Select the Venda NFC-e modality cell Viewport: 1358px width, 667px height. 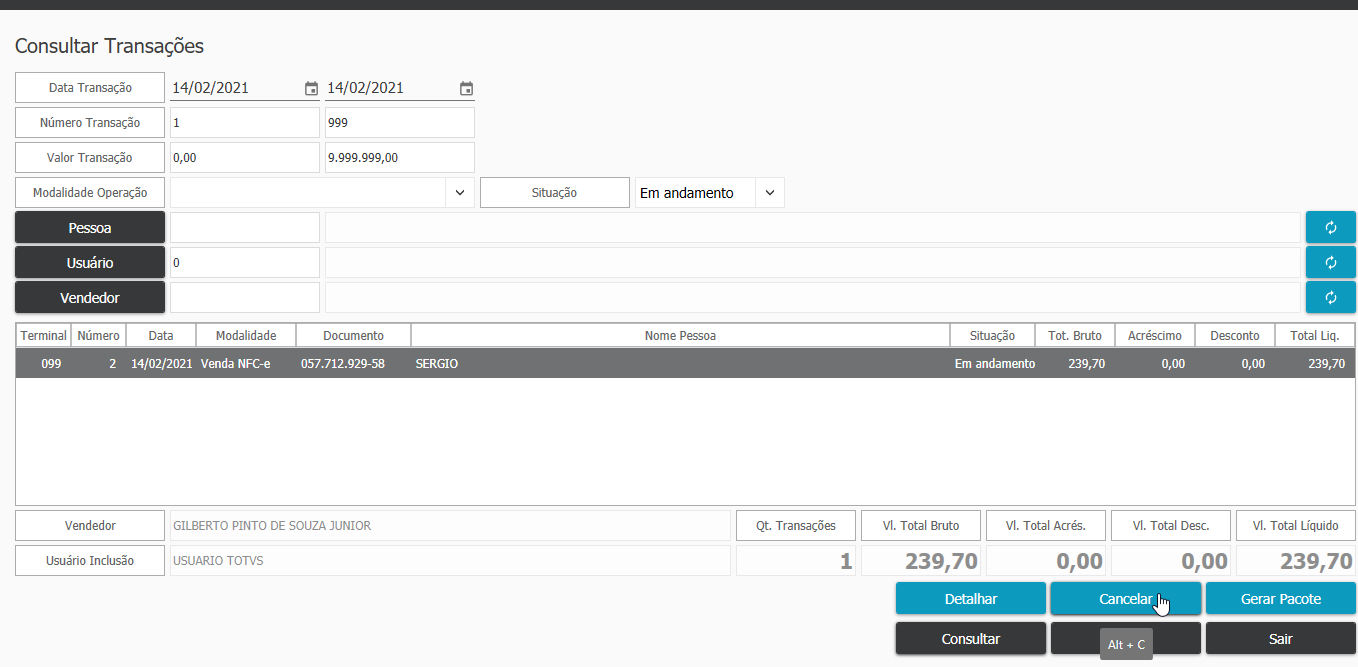tap(246, 364)
